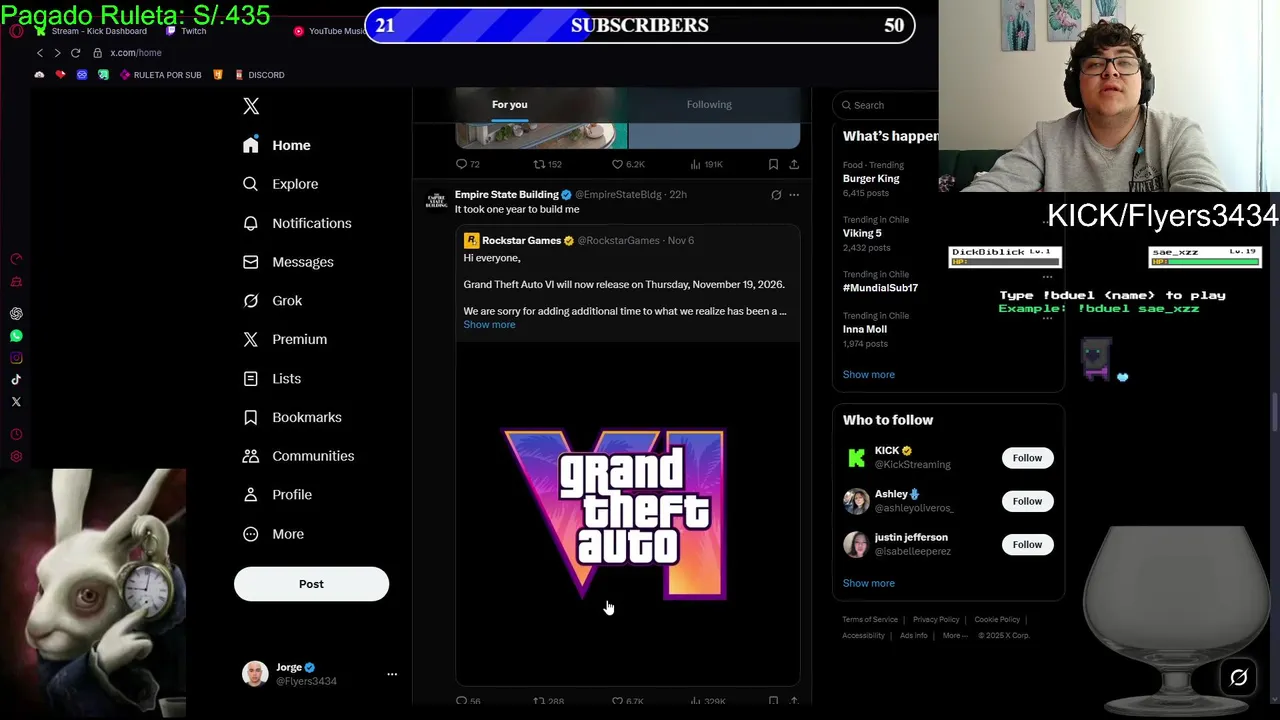Screen dimensions: 1280x720
Task: Switch to the YouTube Music tab
Action: click(x=330, y=31)
